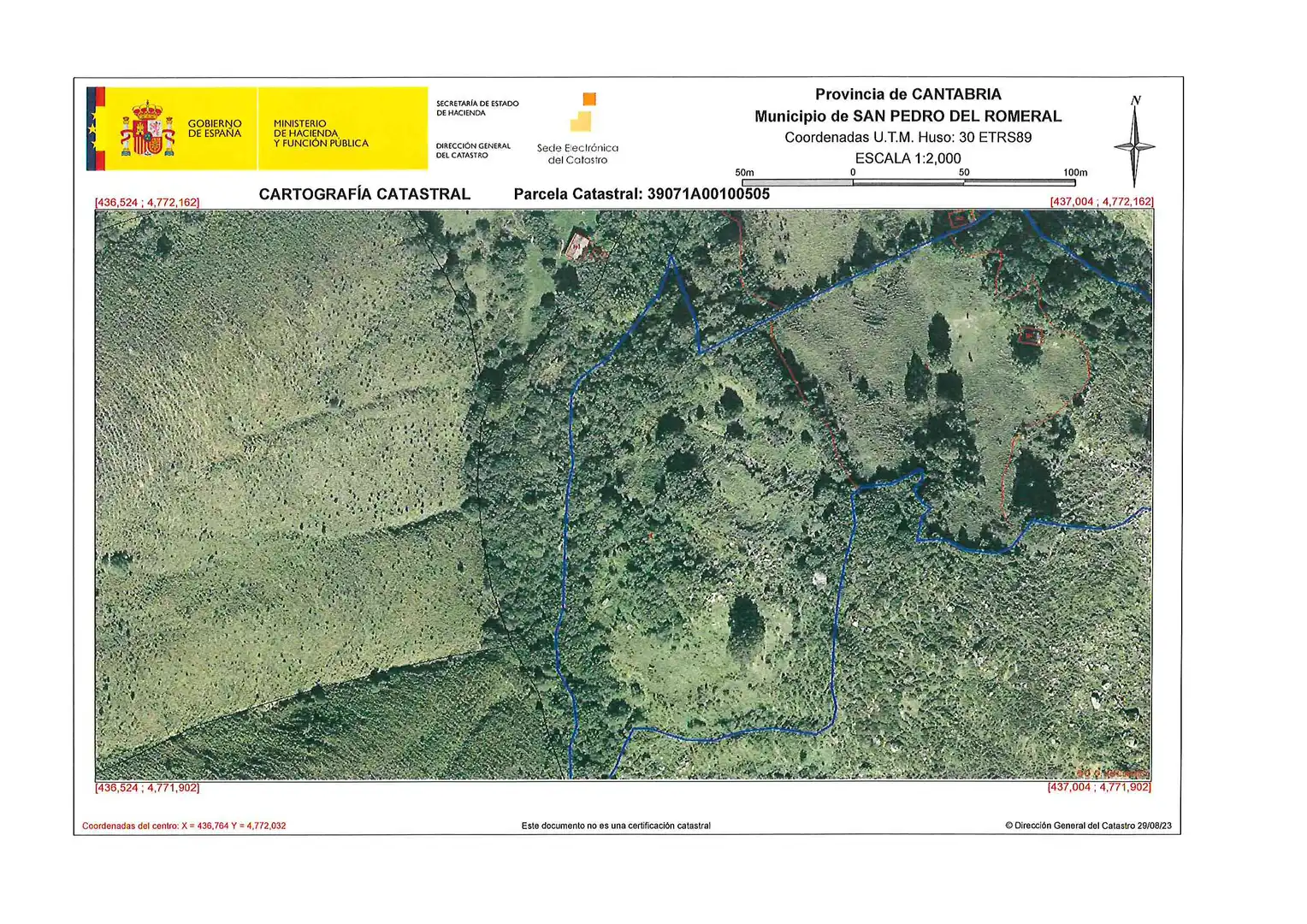The width and height of the screenshot is (1307, 924).
Task: Click the north arrow compass rose
Action: 1135,142
